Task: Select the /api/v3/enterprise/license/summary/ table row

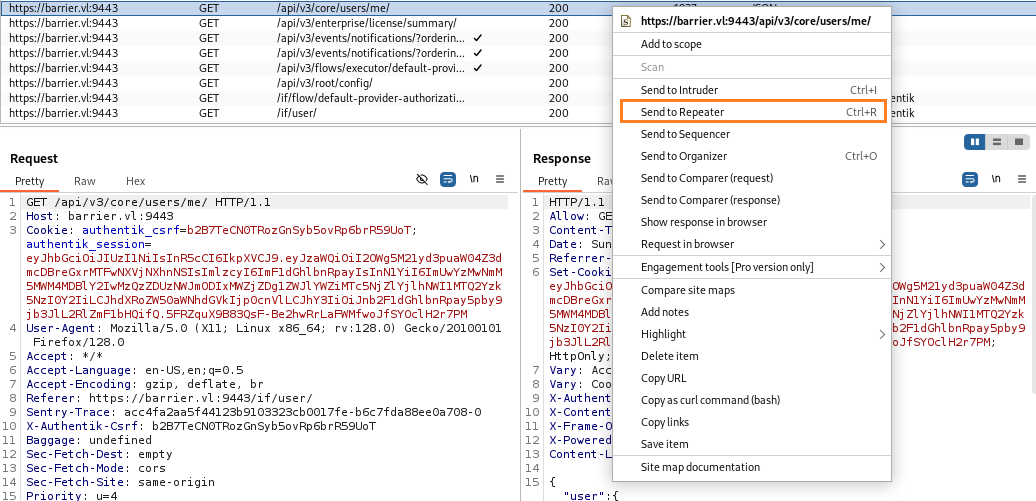Action: [307, 22]
